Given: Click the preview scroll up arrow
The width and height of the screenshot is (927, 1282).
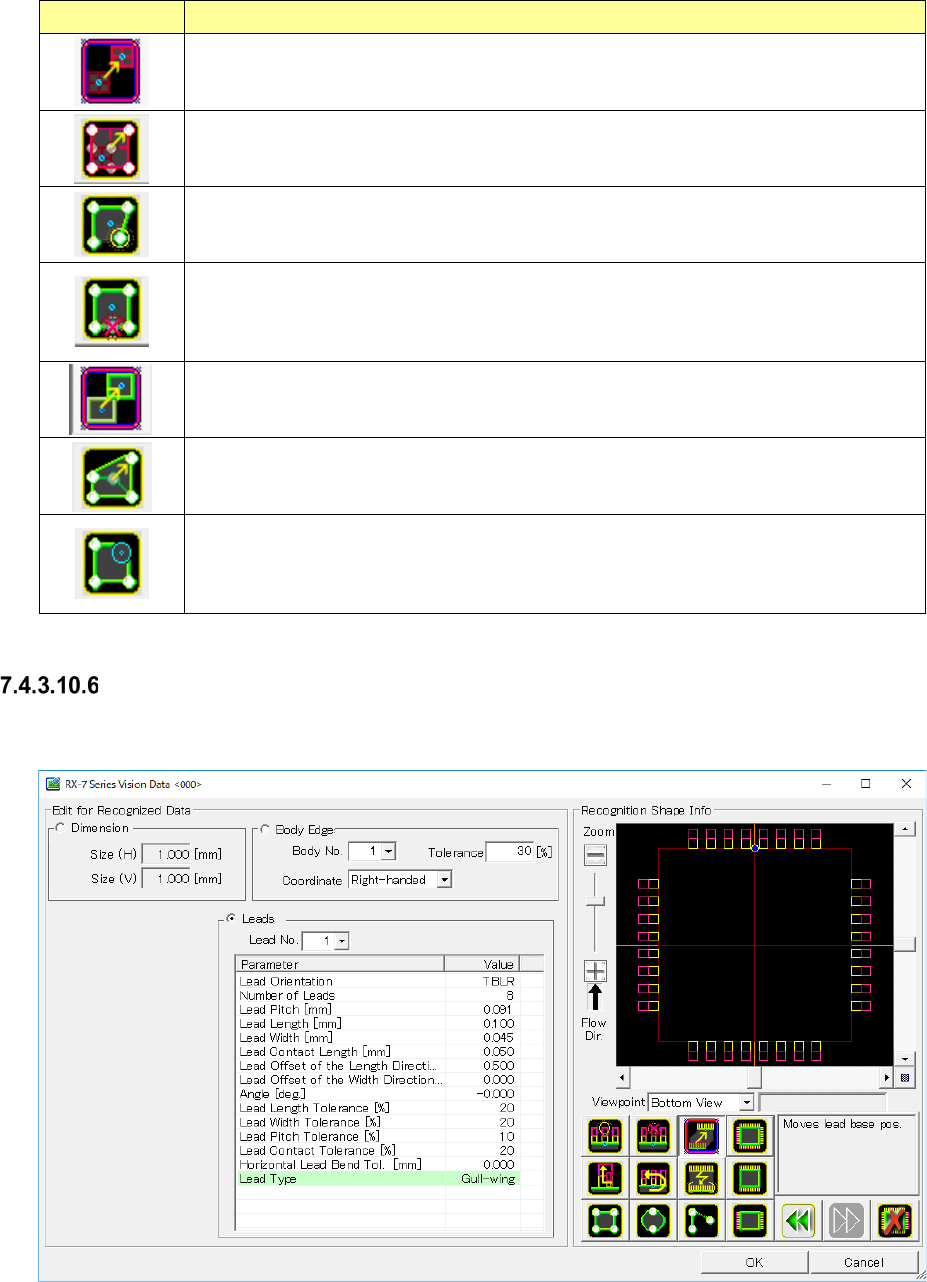Looking at the screenshot, I should coord(904,830).
